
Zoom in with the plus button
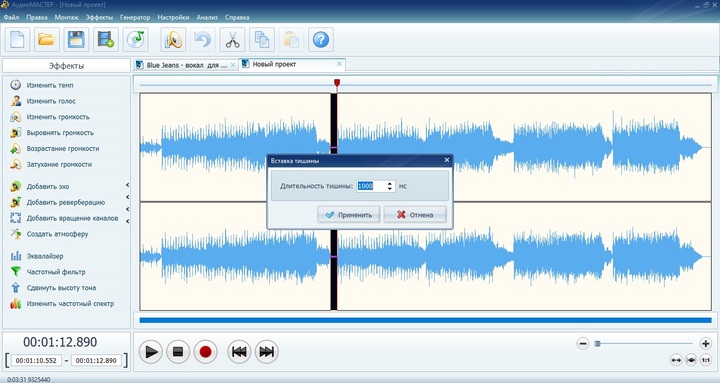tap(705, 343)
